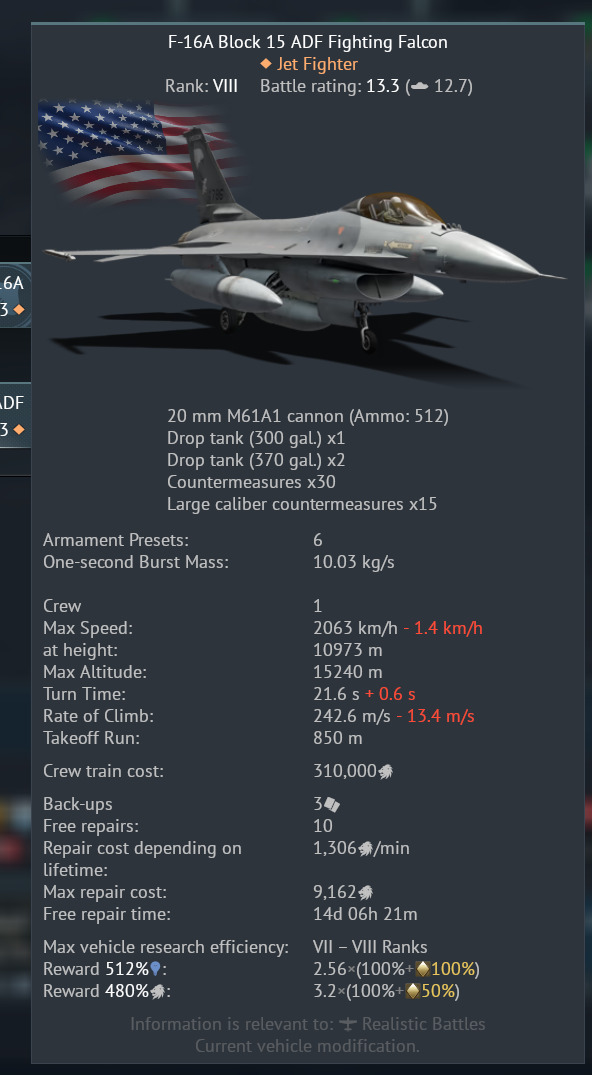Click the silver lion icon beside Reward 480%
Image resolution: width=592 pixels, height=1075 pixels.
[x=156, y=991]
